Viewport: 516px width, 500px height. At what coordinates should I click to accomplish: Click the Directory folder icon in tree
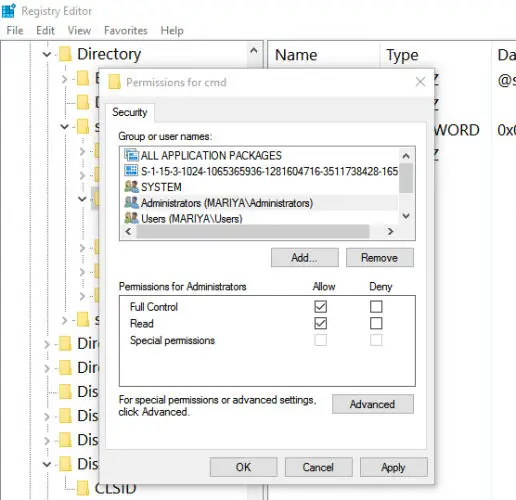(65, 54)
